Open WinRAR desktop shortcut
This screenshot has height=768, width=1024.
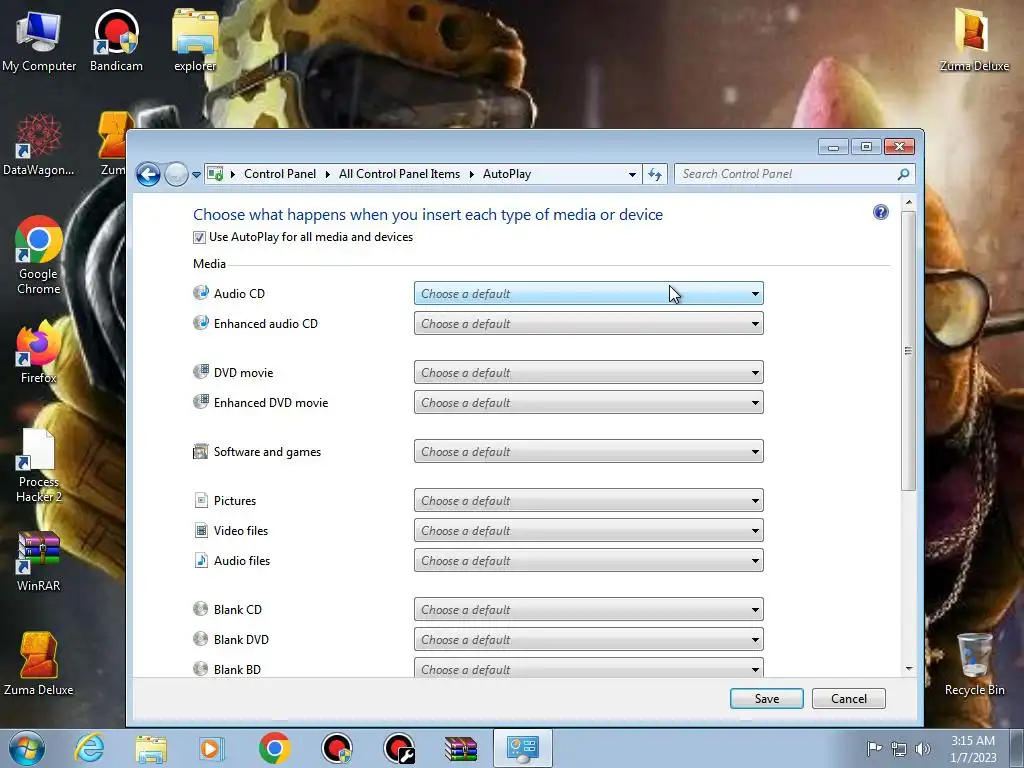[39, 562]
